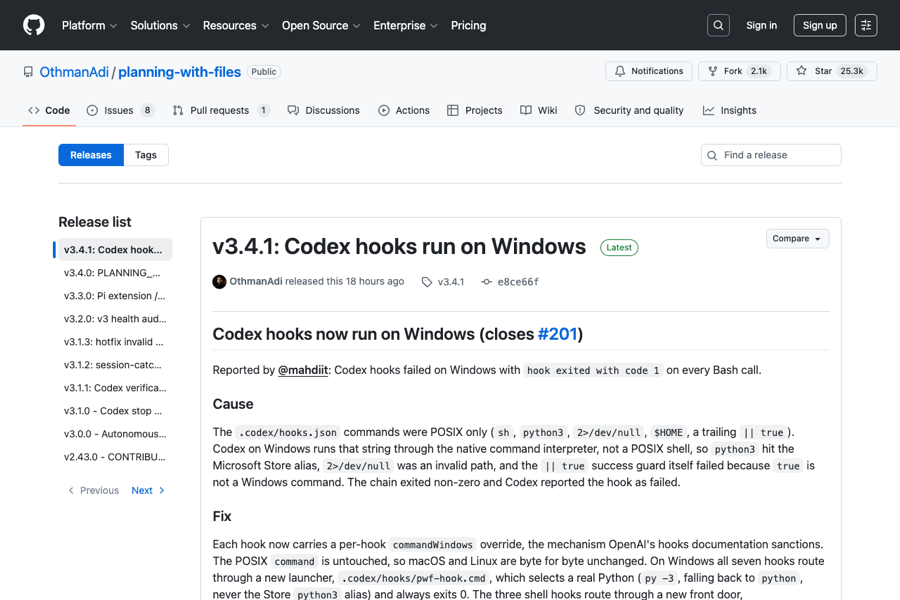Click the bell icon in Notifications

coord(620,71)
